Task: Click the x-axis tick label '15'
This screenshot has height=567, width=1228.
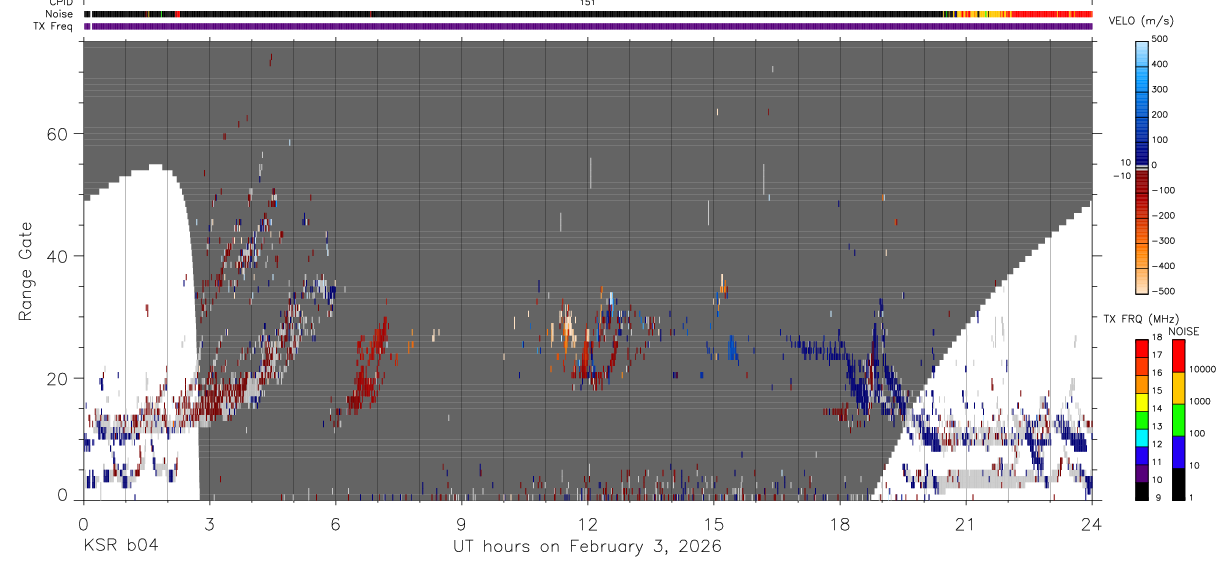Action: point(714,524)
